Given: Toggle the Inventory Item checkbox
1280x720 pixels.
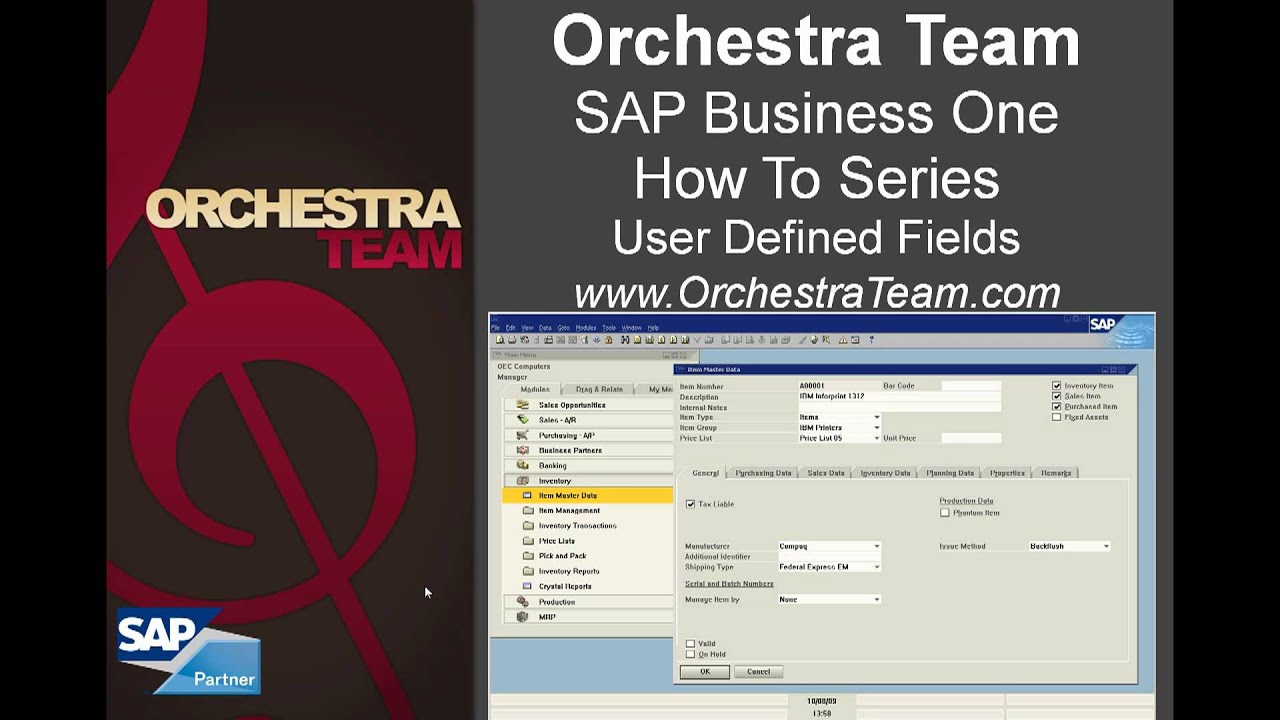Looking at the screenshot, I should pos(1056,386).
